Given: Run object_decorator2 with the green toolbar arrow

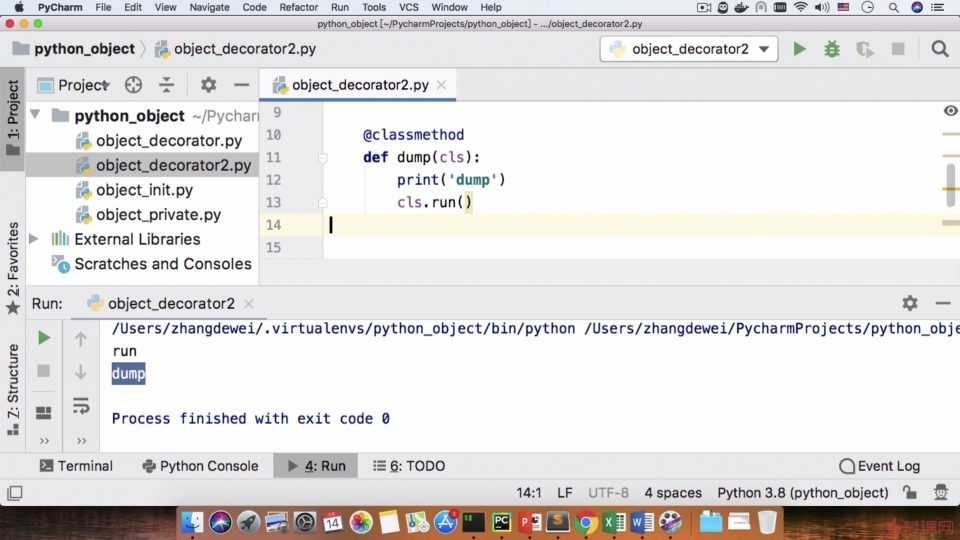Looking at the screenshot, I should pyautogui.click(x=799, y=49).
